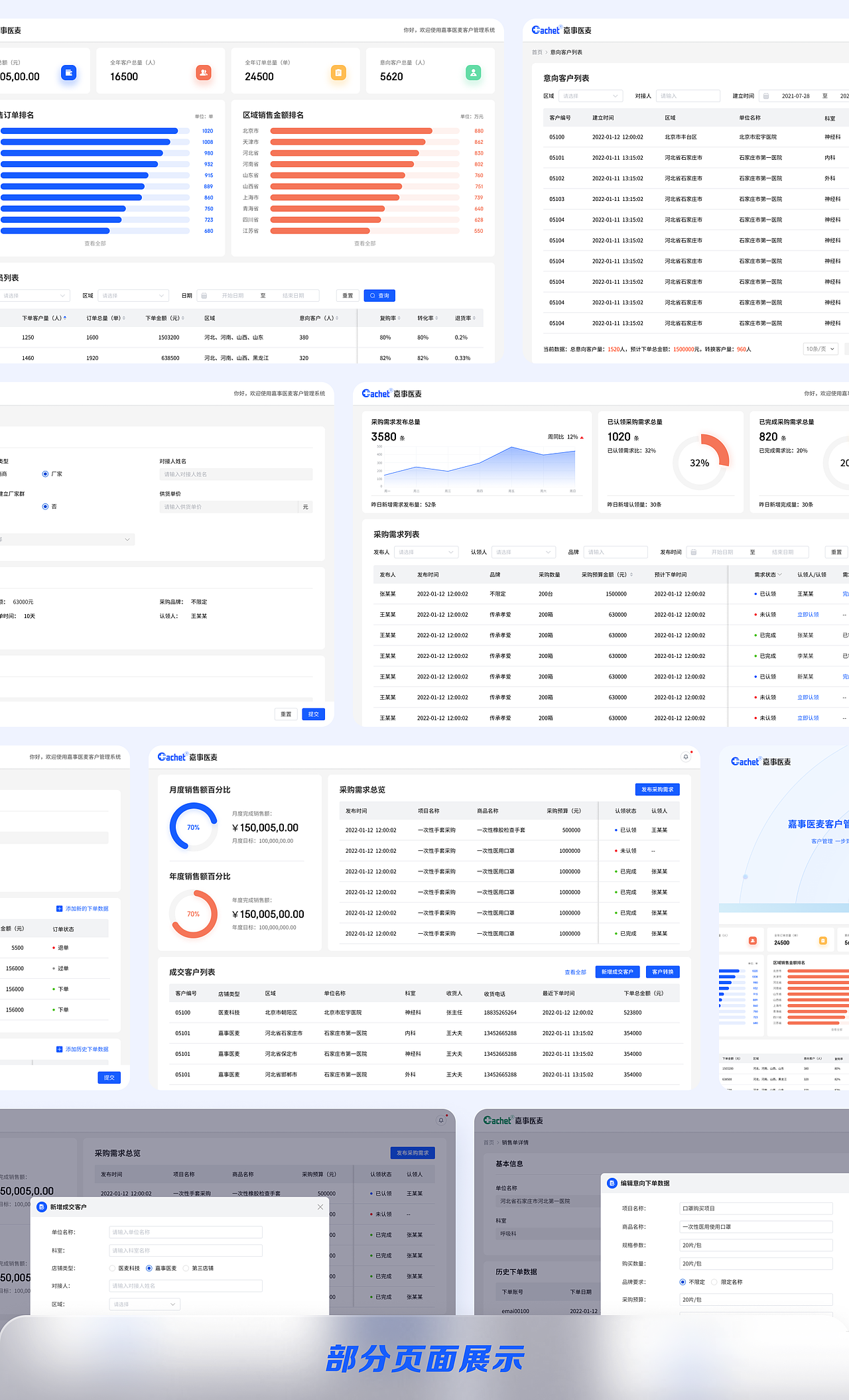This screenshot has height=1400, width=849.
Task: Sort 下单客户量 column using its arrow
Action: click(x=64, y=318)
